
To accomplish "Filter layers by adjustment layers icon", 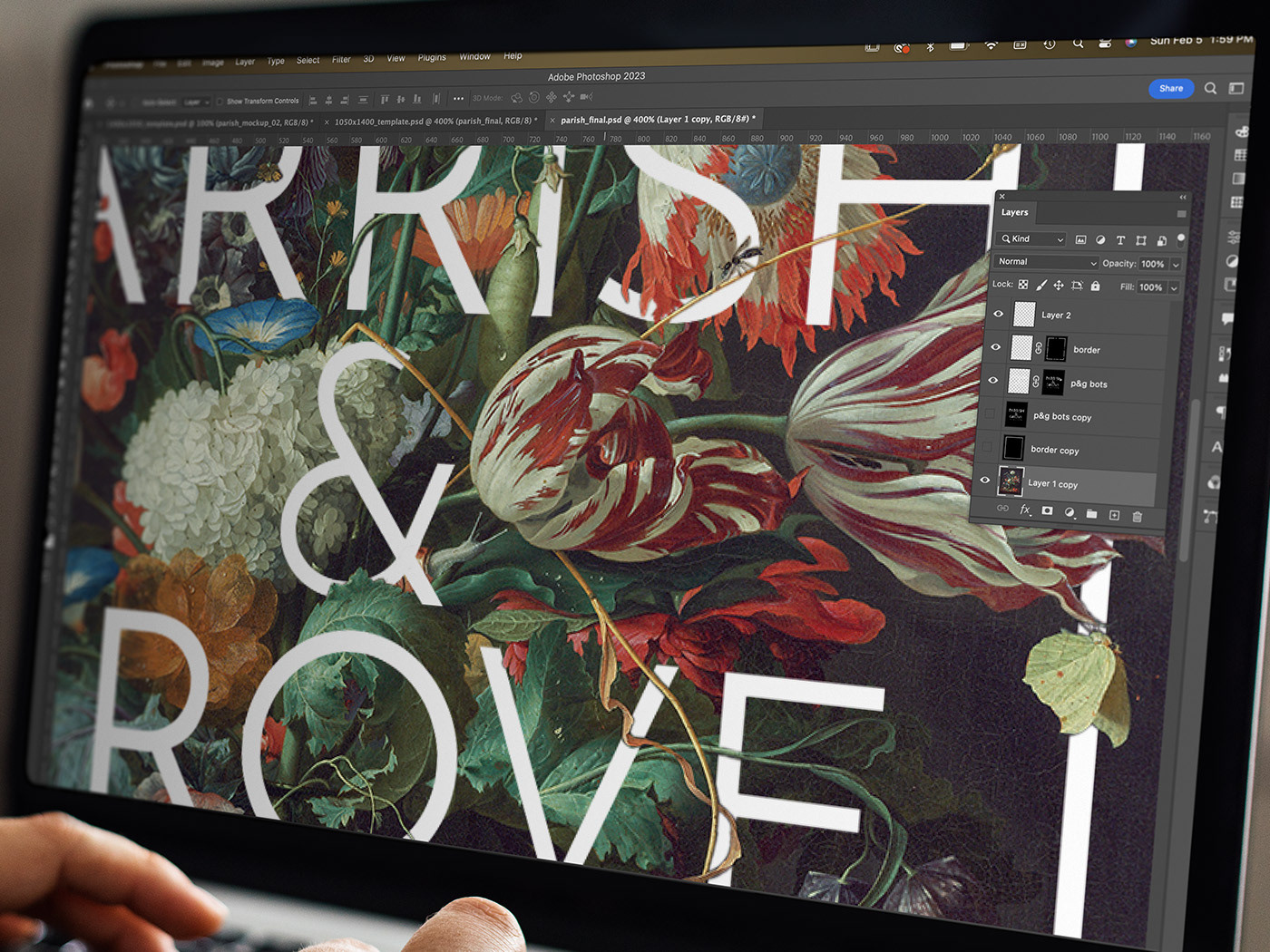I will [x=1100, y=240].
